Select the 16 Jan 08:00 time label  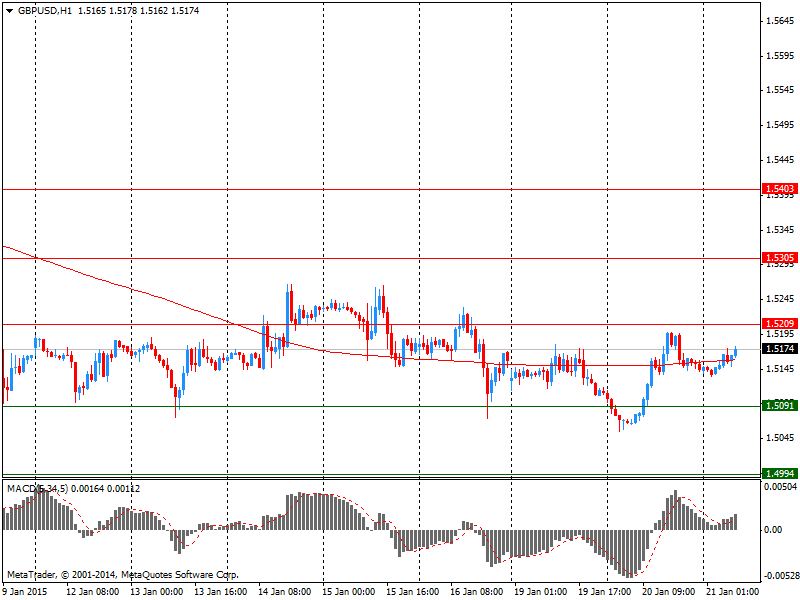click(x=476, y=592)
